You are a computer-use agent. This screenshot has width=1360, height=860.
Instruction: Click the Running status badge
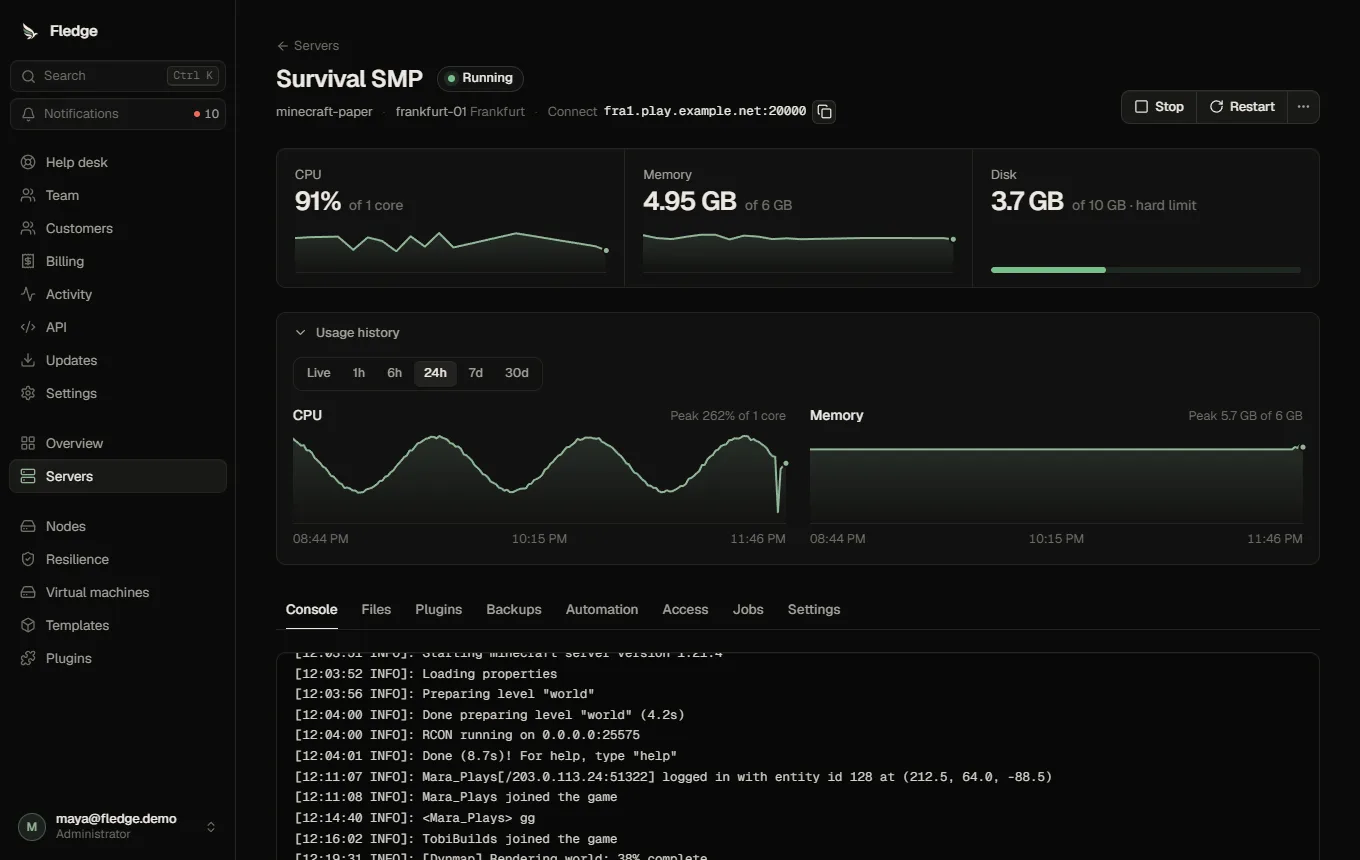[480, 78]
